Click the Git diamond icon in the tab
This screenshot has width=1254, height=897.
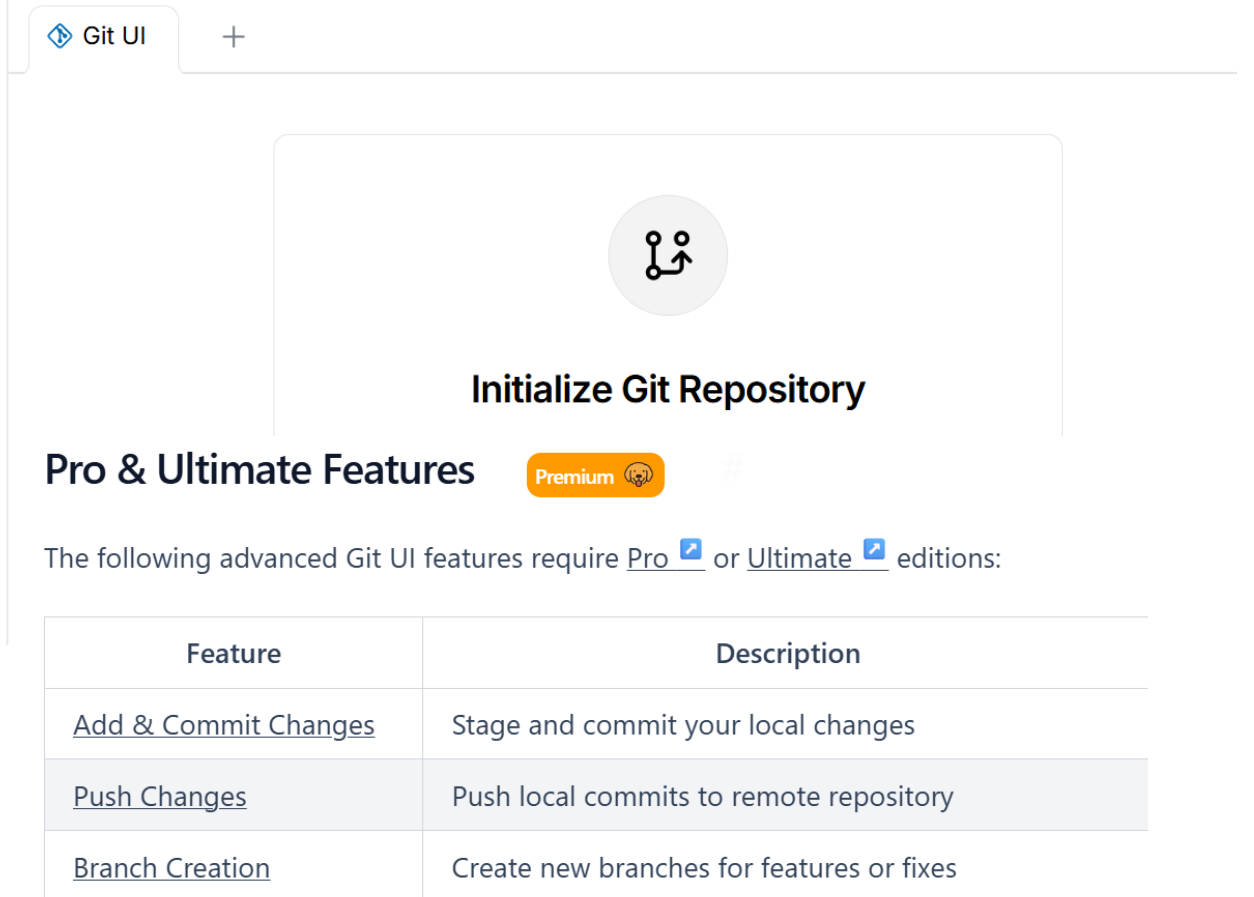[x=60, y=36]
